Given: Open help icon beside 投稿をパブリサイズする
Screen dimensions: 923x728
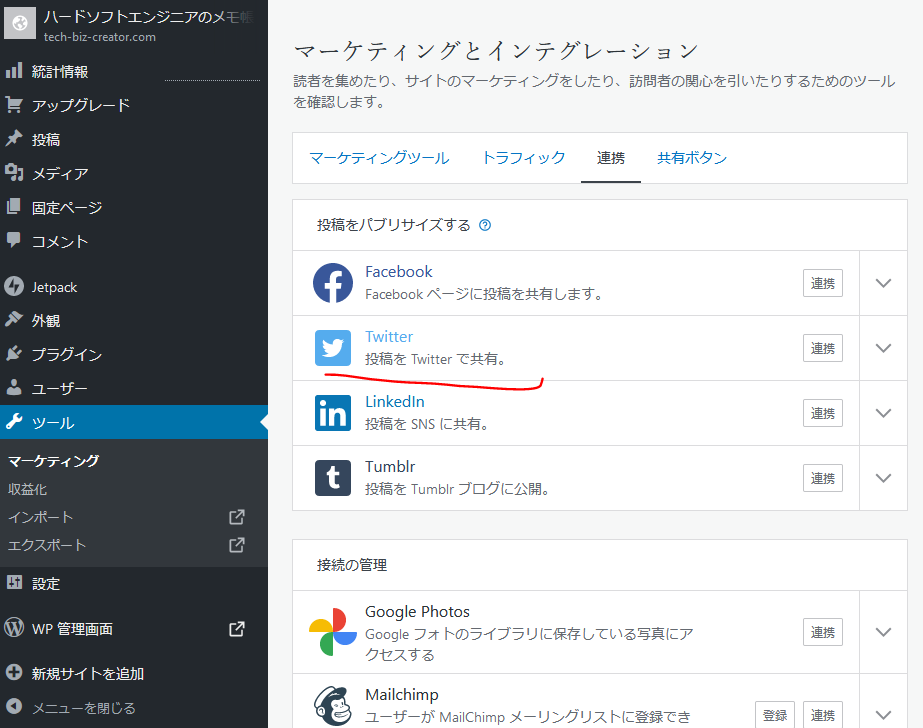Looking at the screenshot, I should (x=485, y=225).
